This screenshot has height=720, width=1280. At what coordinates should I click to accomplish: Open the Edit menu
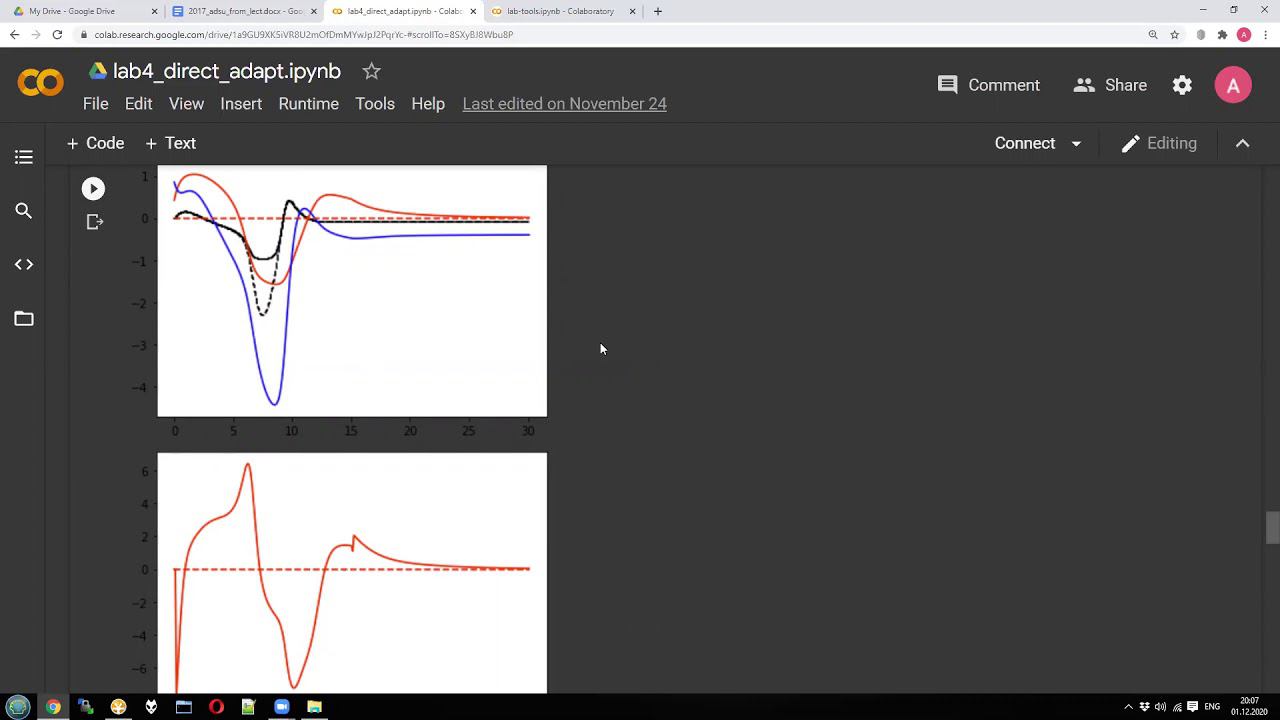[x=139, y=104]
